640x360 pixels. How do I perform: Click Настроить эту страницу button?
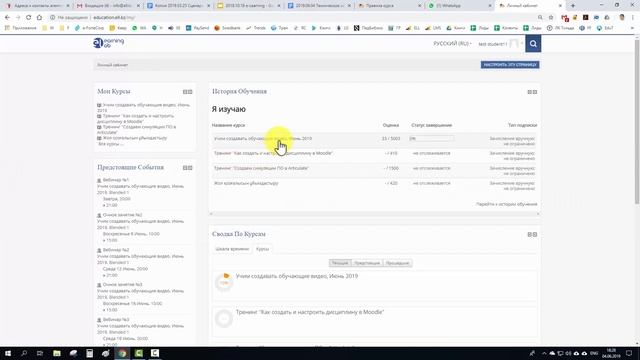[x=510, y=64]
